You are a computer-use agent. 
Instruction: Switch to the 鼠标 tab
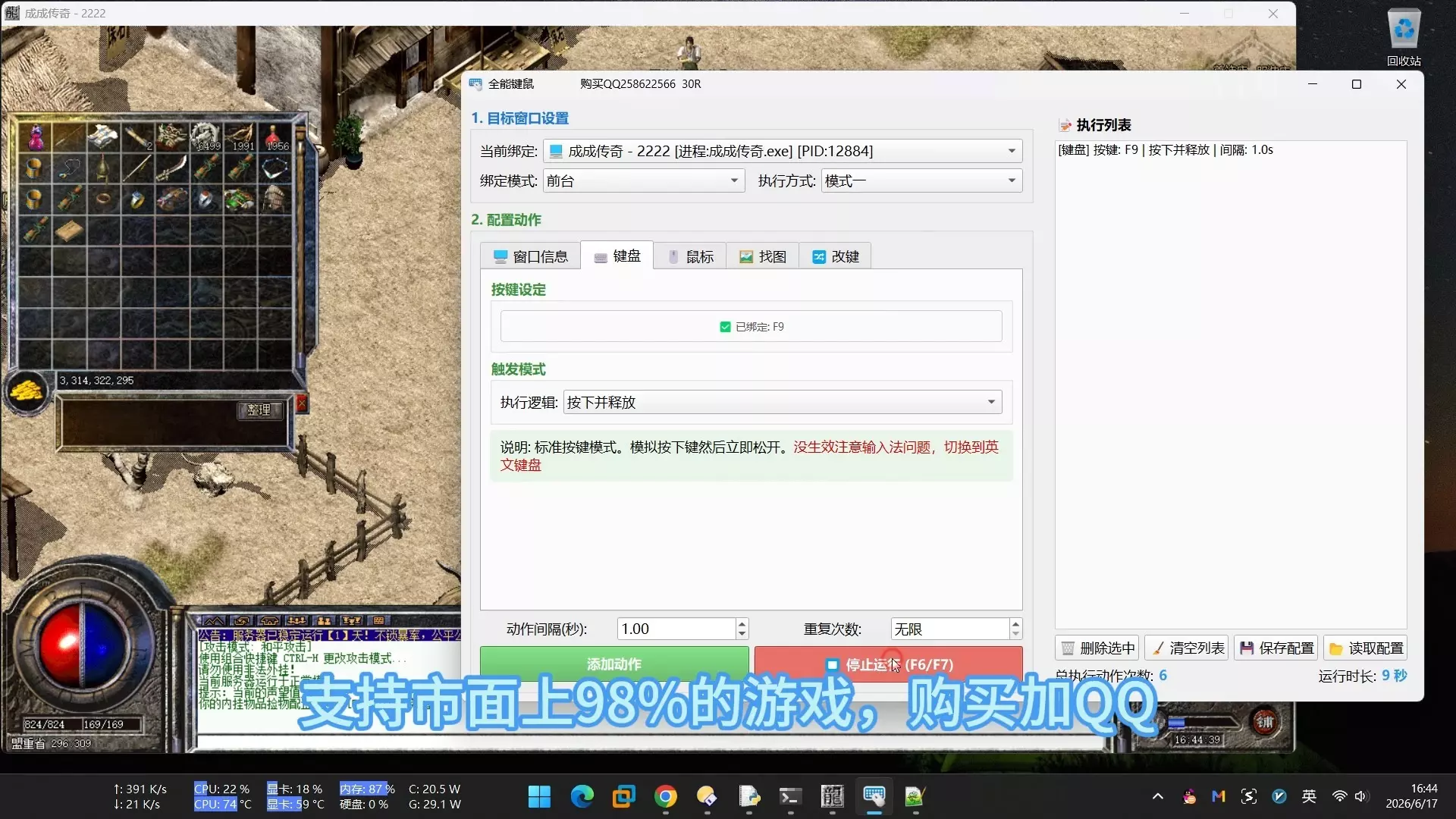click(x=690, y=256)
